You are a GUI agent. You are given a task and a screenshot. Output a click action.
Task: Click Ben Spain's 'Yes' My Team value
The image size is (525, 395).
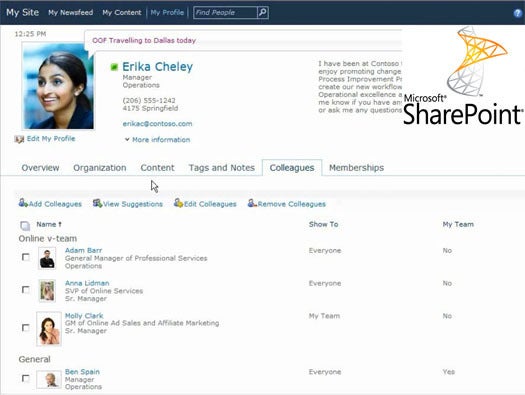click(449, 372)
